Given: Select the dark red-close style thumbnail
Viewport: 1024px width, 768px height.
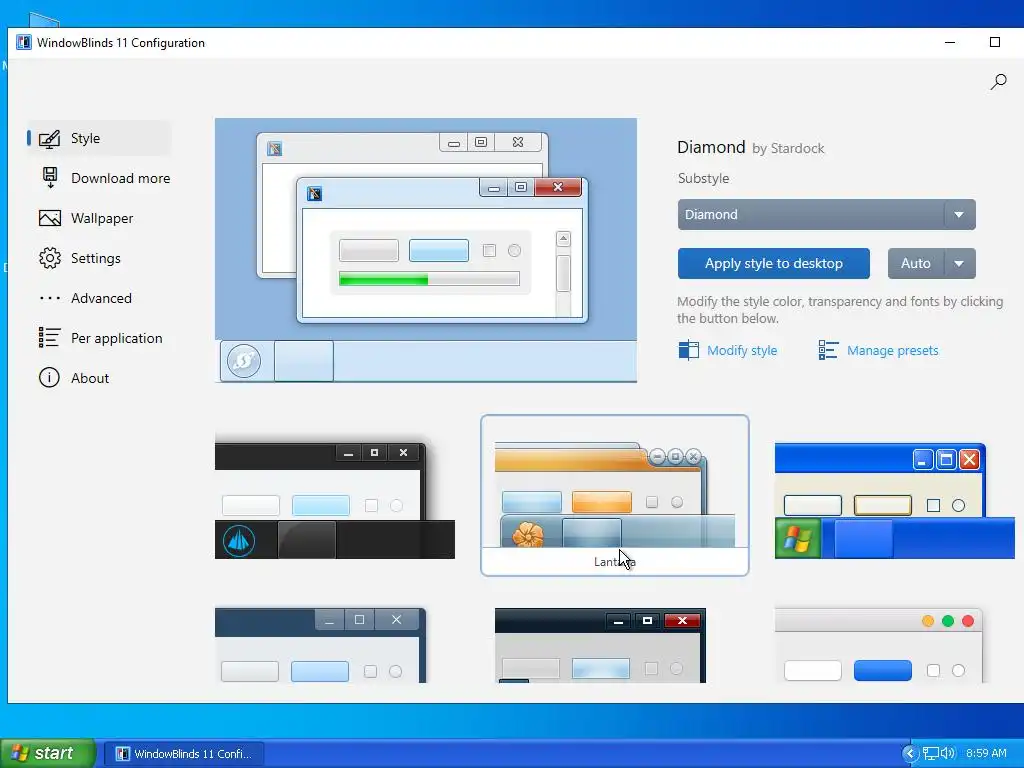Looking at the screenshot, I should coord(600,645).
